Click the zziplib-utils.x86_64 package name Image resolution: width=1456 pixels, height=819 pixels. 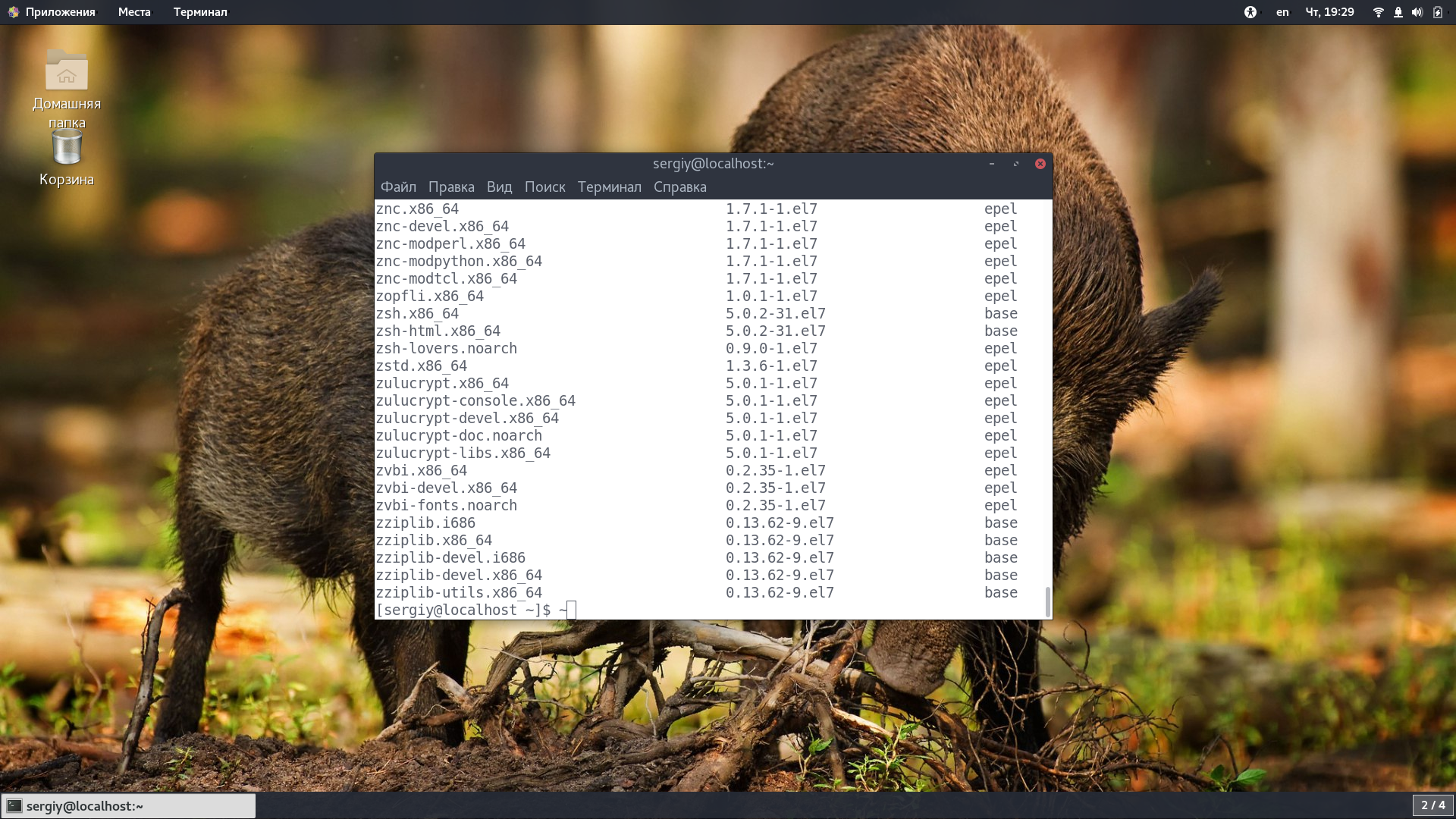[459, 592]
